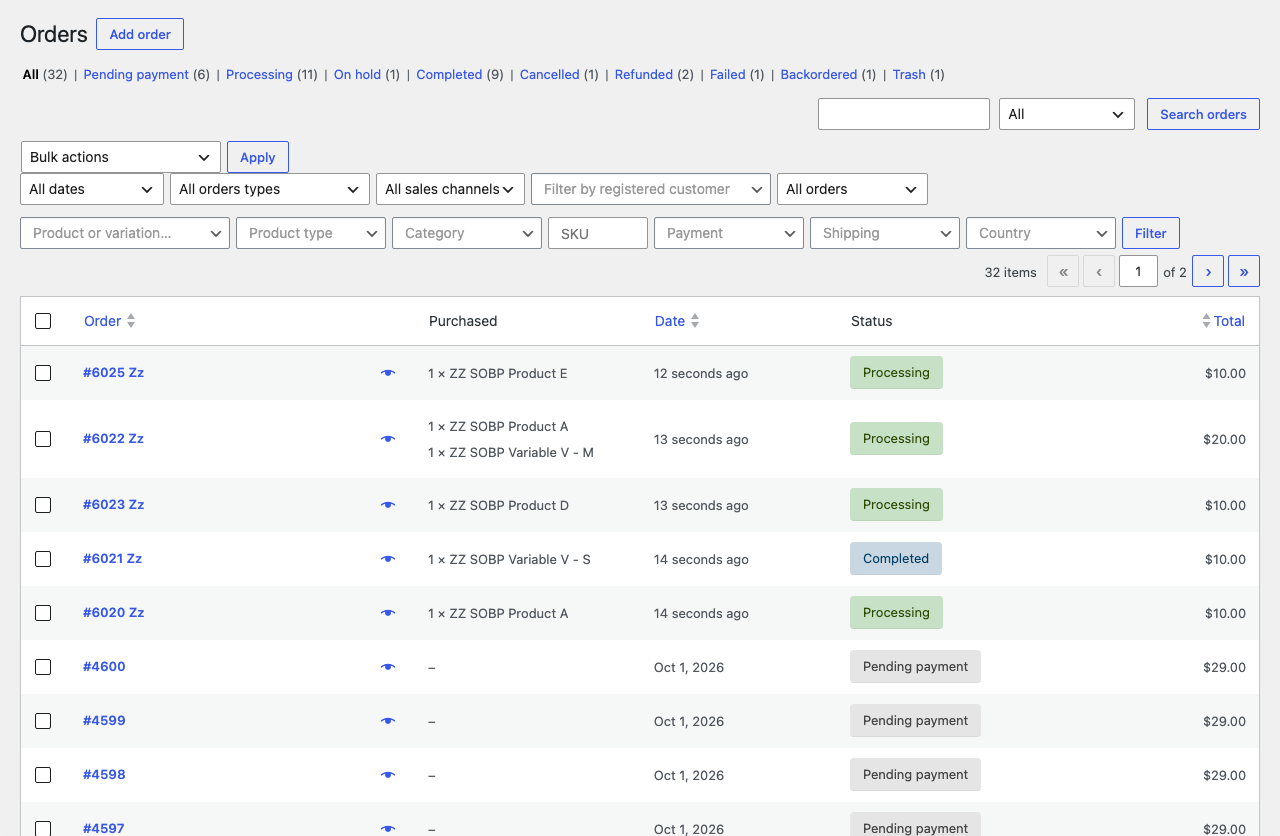This screenshot has width=1280, height=836.
Task: Click the Search orders button
Action: click(x=1203, y=114)
